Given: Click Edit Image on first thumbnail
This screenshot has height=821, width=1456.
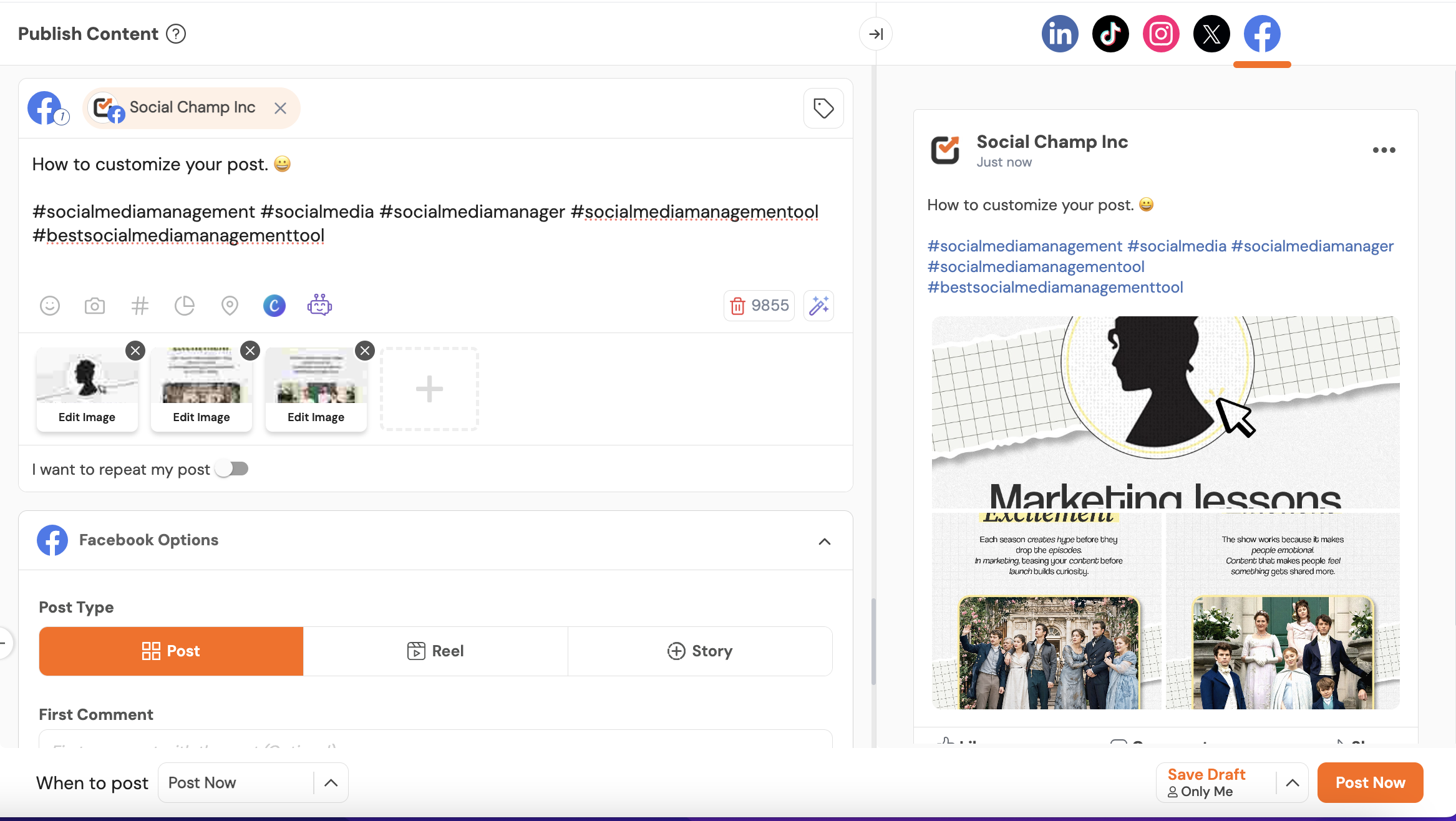Looking at the screenshot, I should point(87,417).
